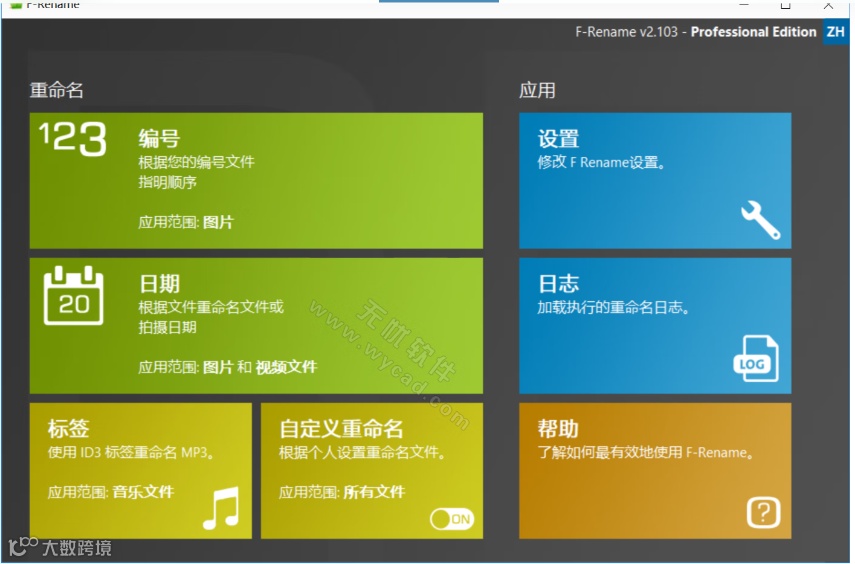
Task: Click the LOG file icon
Action: point(756,359)
